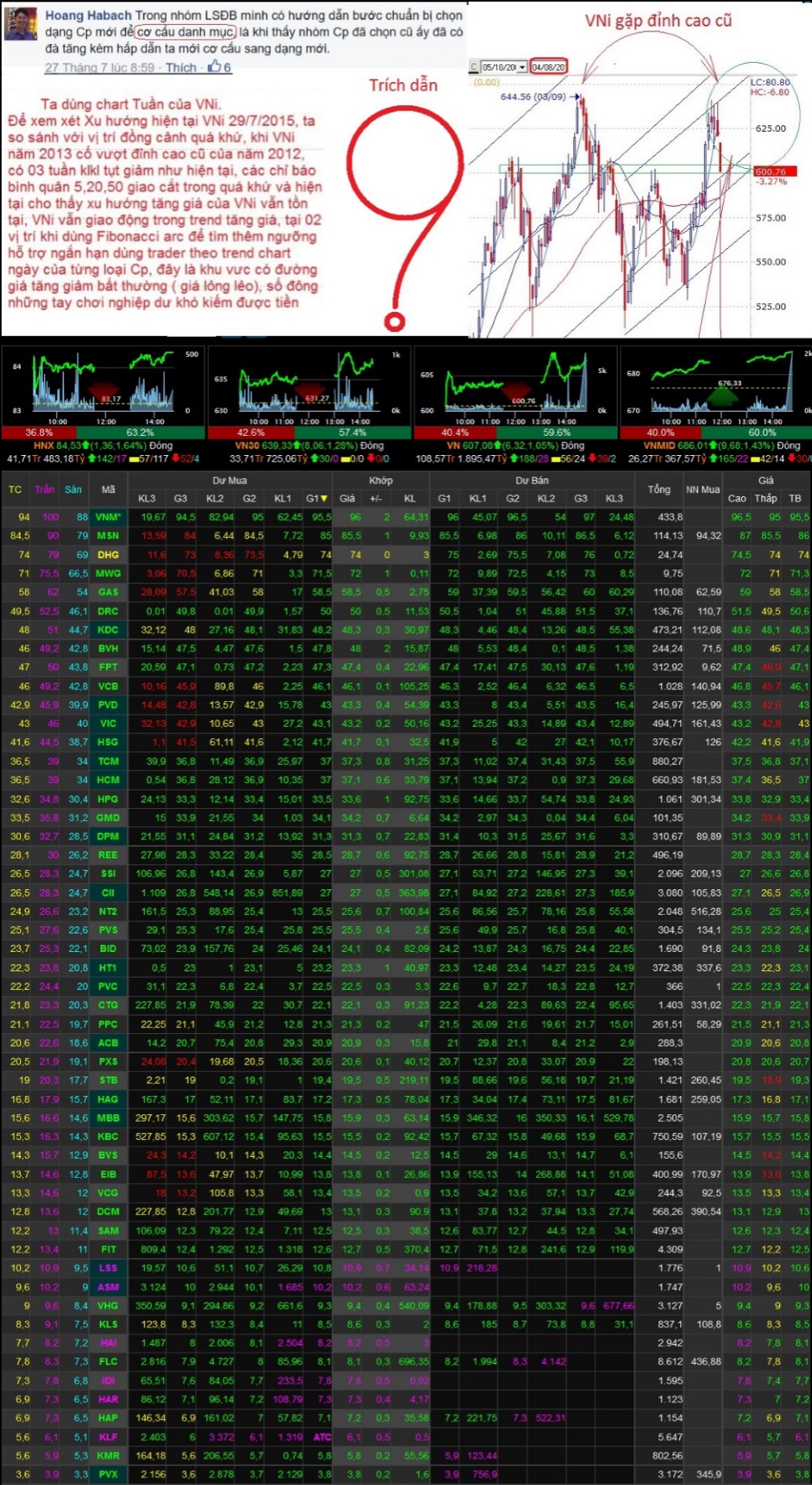Open the '27 Tháng 7 lúc 8:59' timestamp link

pos(100,68)
